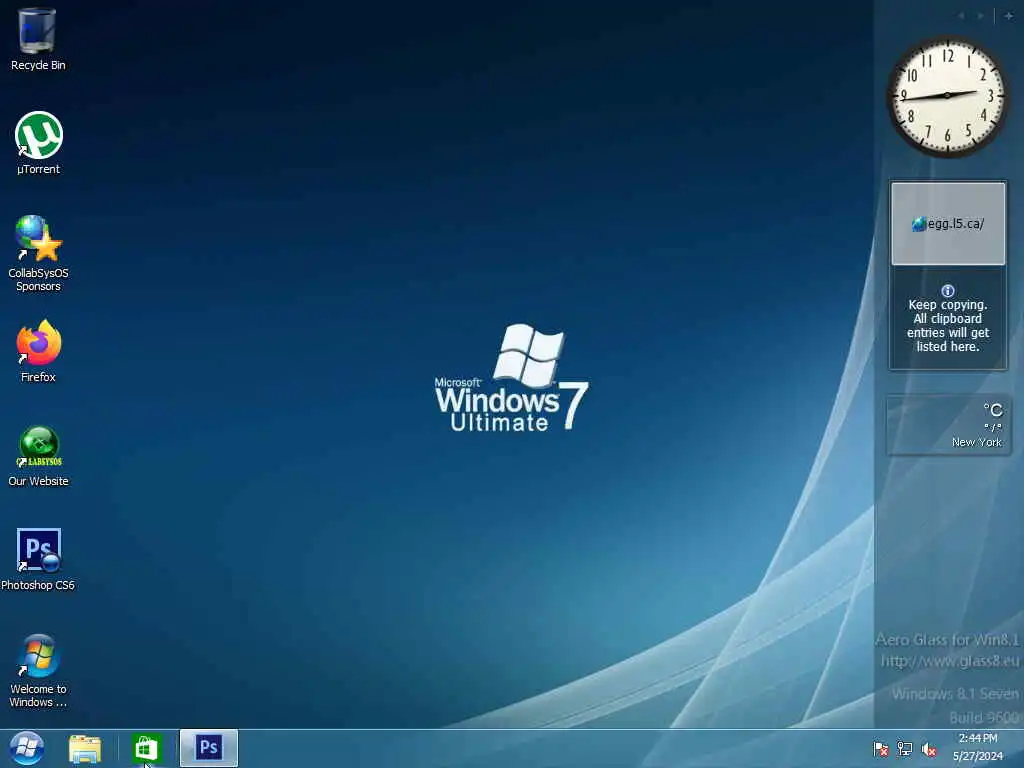Screen dimensions: 1024x768
Task: Add a gadget with the sidebar plus button
Action: [1008, 16]
